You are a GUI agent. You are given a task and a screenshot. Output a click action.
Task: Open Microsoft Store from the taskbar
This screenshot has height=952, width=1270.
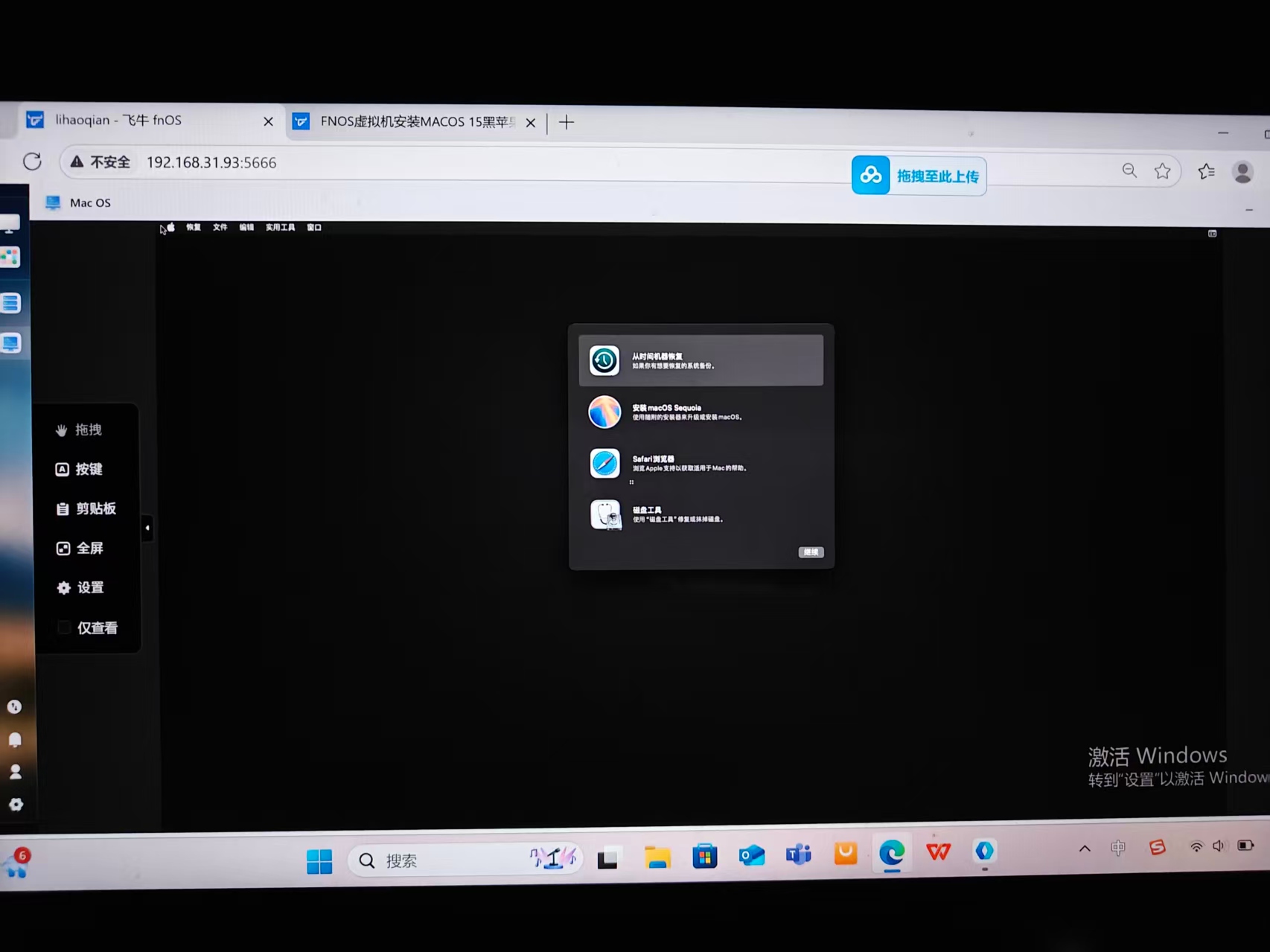click(704, 856)
